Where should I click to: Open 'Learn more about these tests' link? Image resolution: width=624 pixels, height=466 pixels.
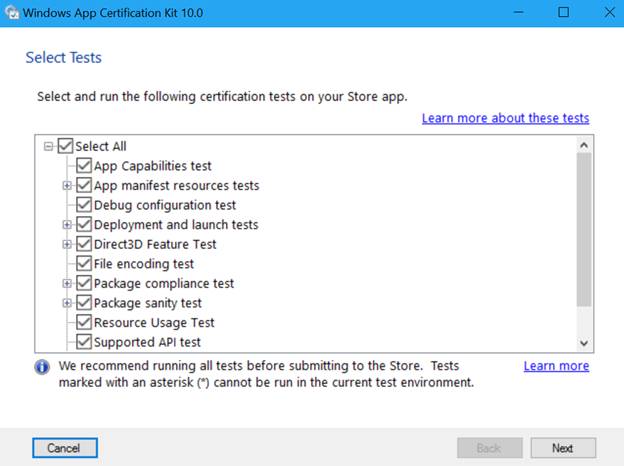tap(505, 118)
